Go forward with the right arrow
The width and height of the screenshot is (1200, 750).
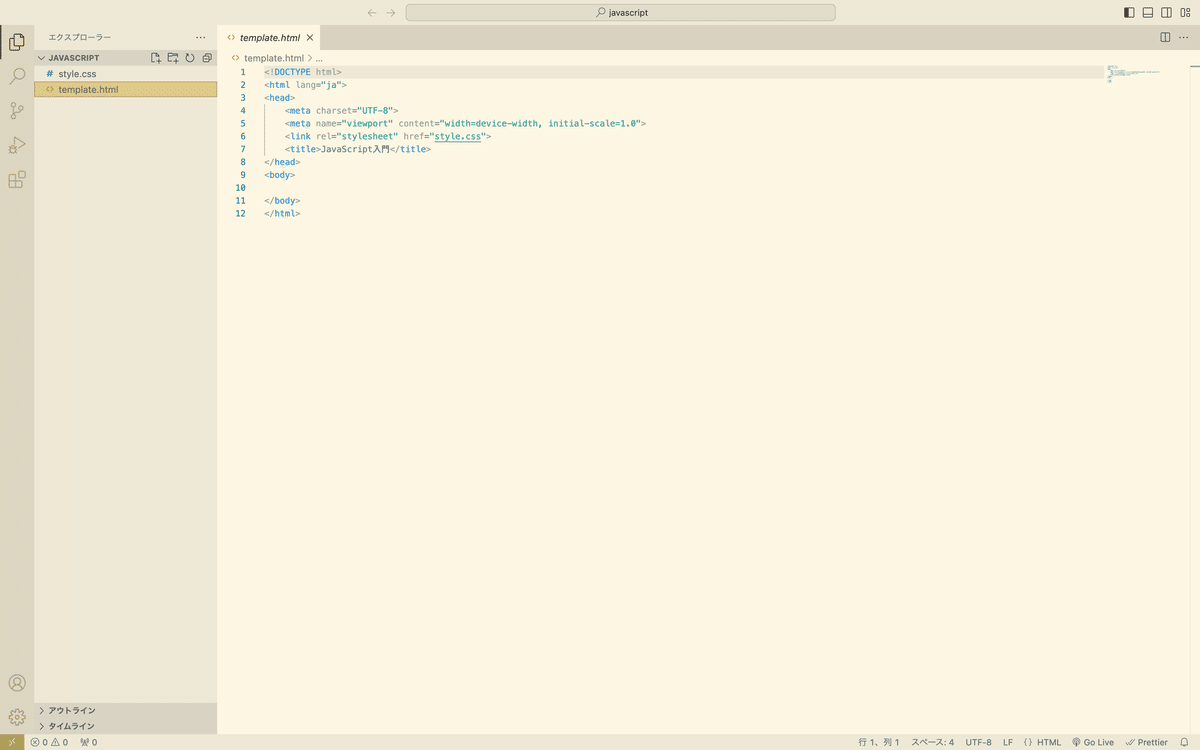tap(391, 13)
